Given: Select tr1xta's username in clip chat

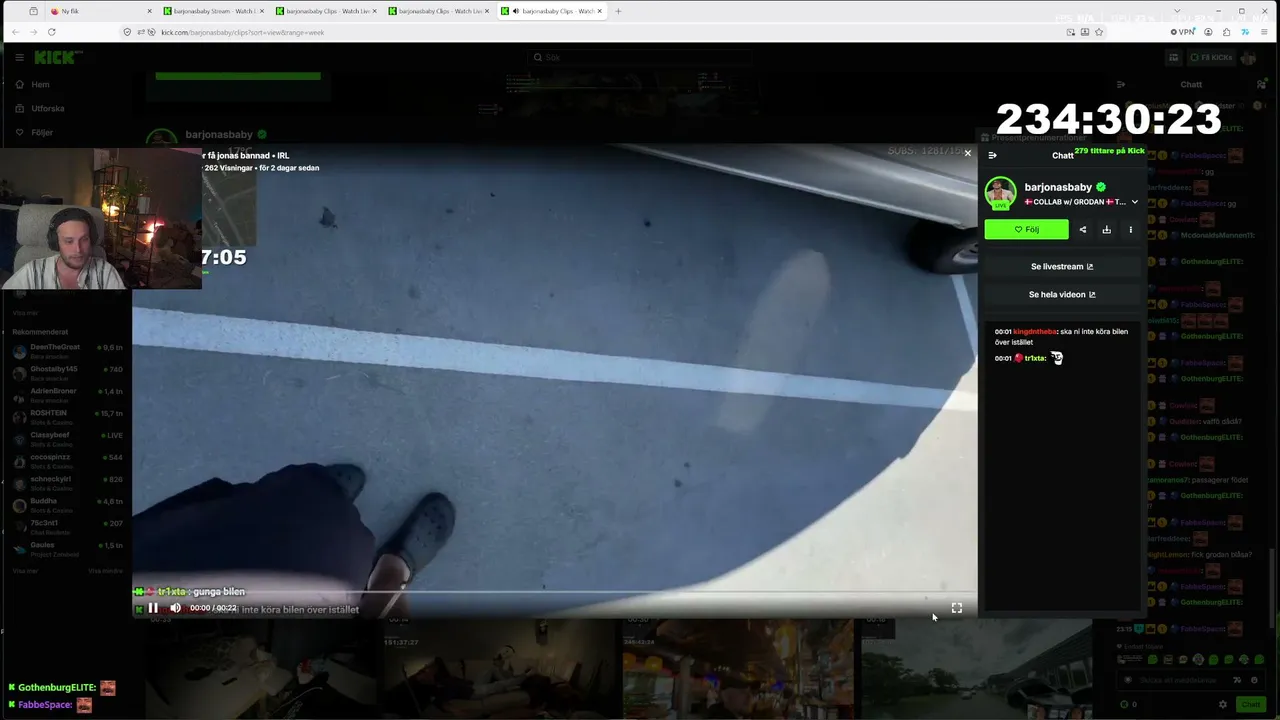Looking at the screenshot, I should [1035, 358].
